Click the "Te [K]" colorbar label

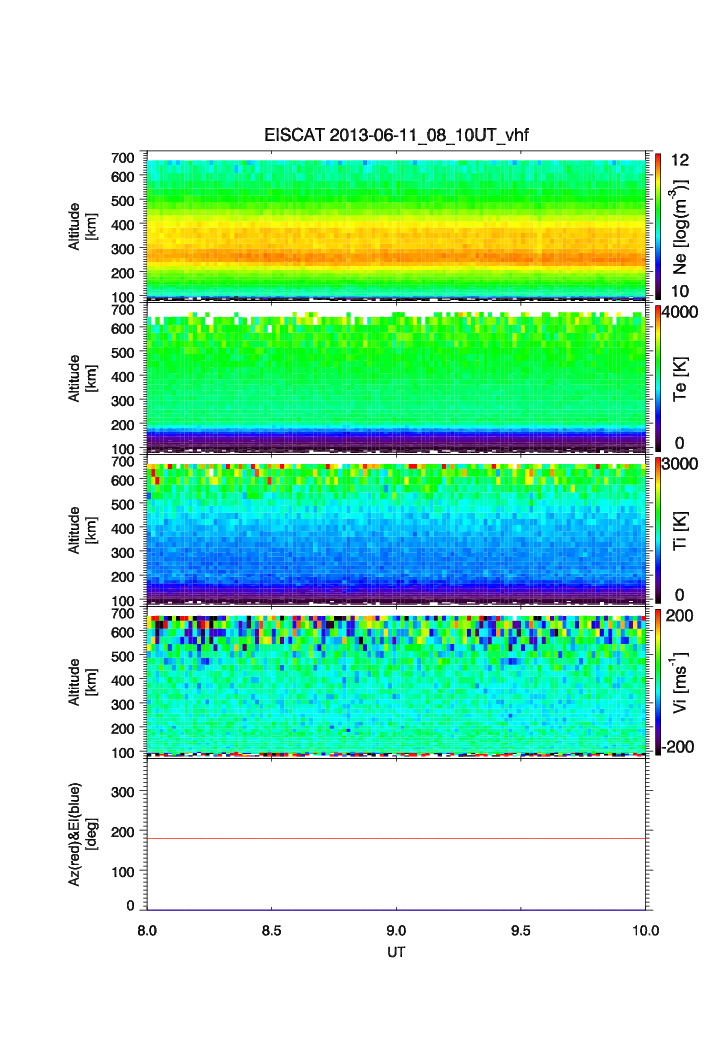coord(682,377)
